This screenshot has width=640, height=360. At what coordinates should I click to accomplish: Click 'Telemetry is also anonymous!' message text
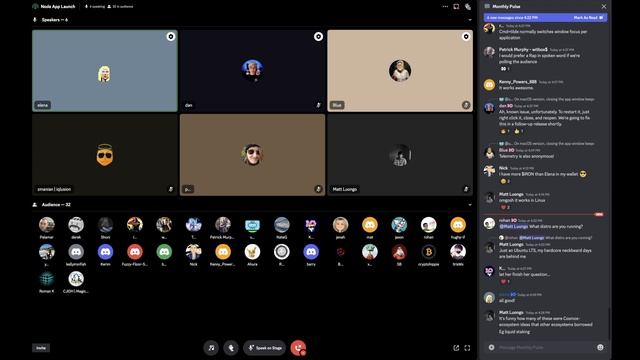tap(526, 156)
